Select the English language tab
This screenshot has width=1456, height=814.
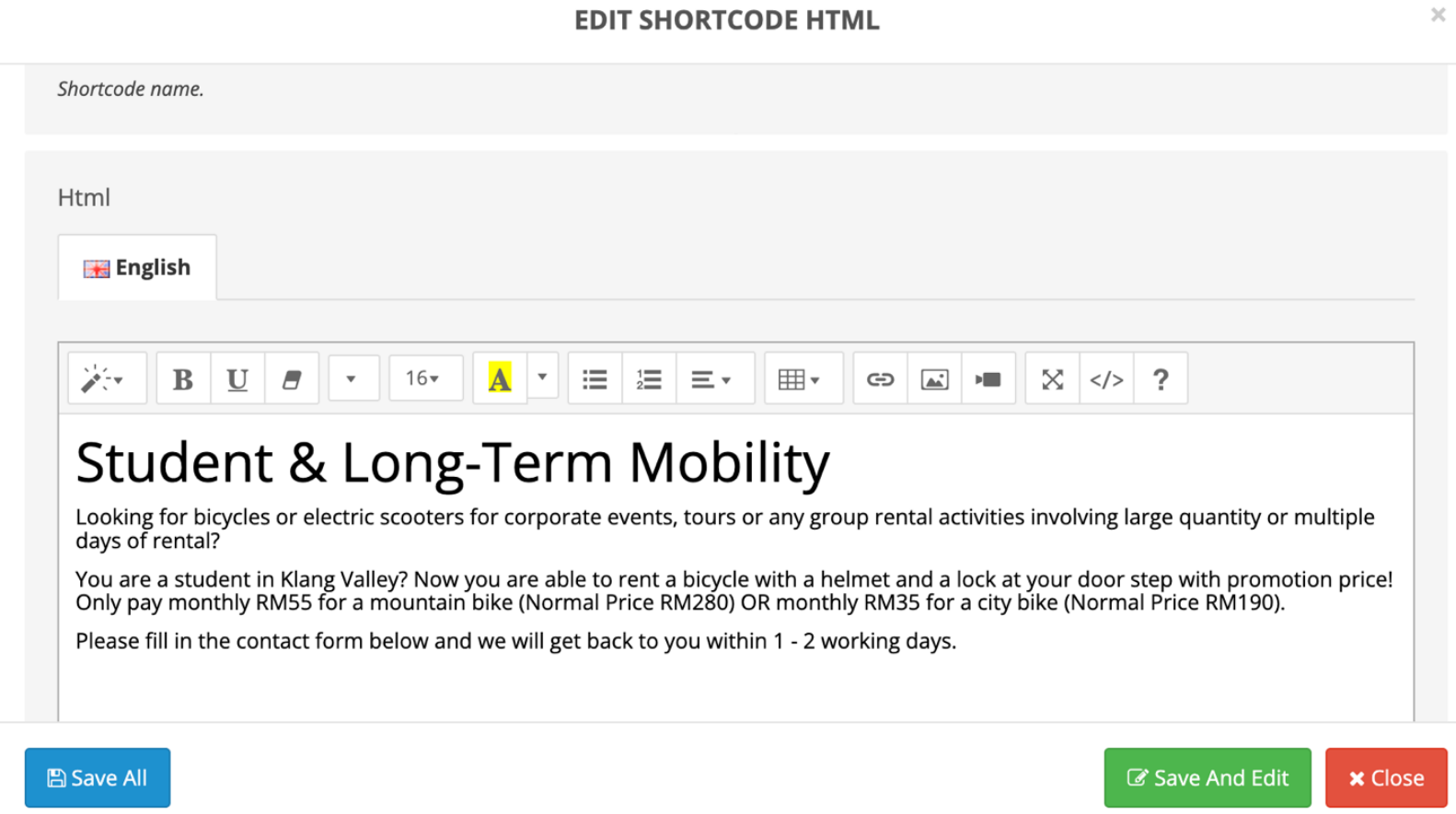coord(137,268)
